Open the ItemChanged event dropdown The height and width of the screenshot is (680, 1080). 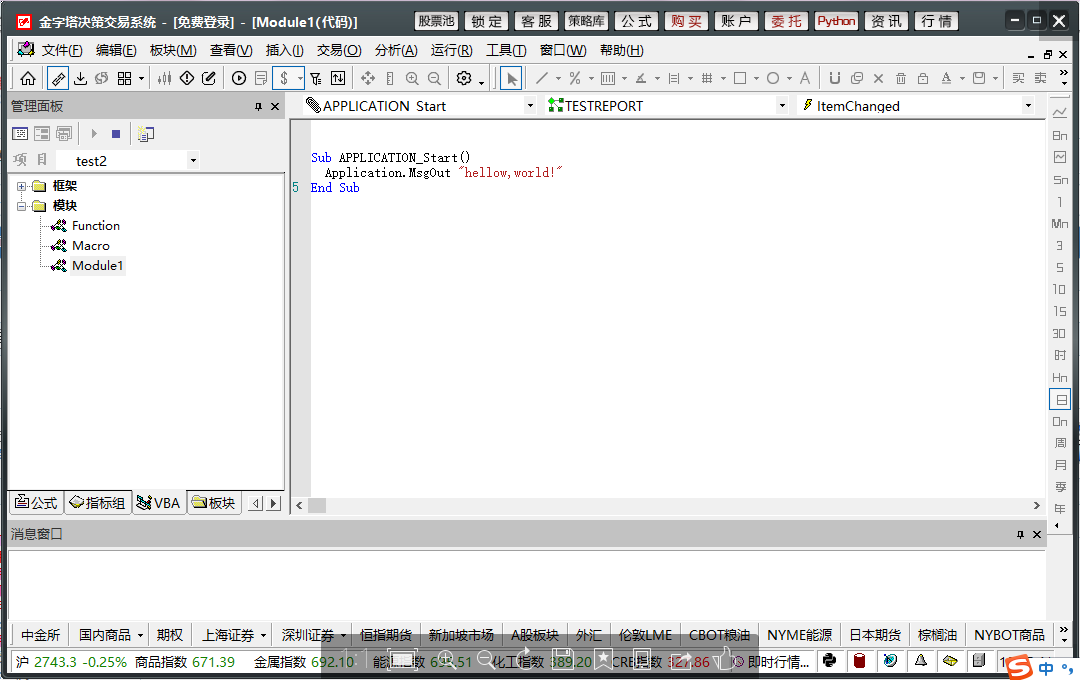coord(1028,106)
